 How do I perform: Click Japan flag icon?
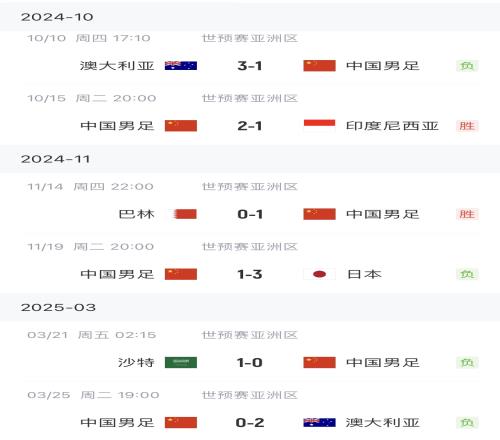click(319, 274)
